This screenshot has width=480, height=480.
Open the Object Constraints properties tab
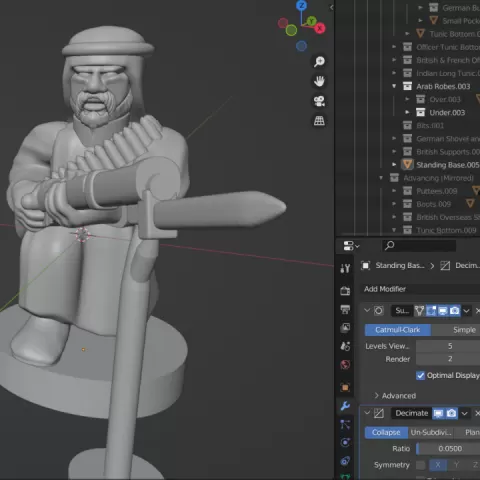(345, 461)
